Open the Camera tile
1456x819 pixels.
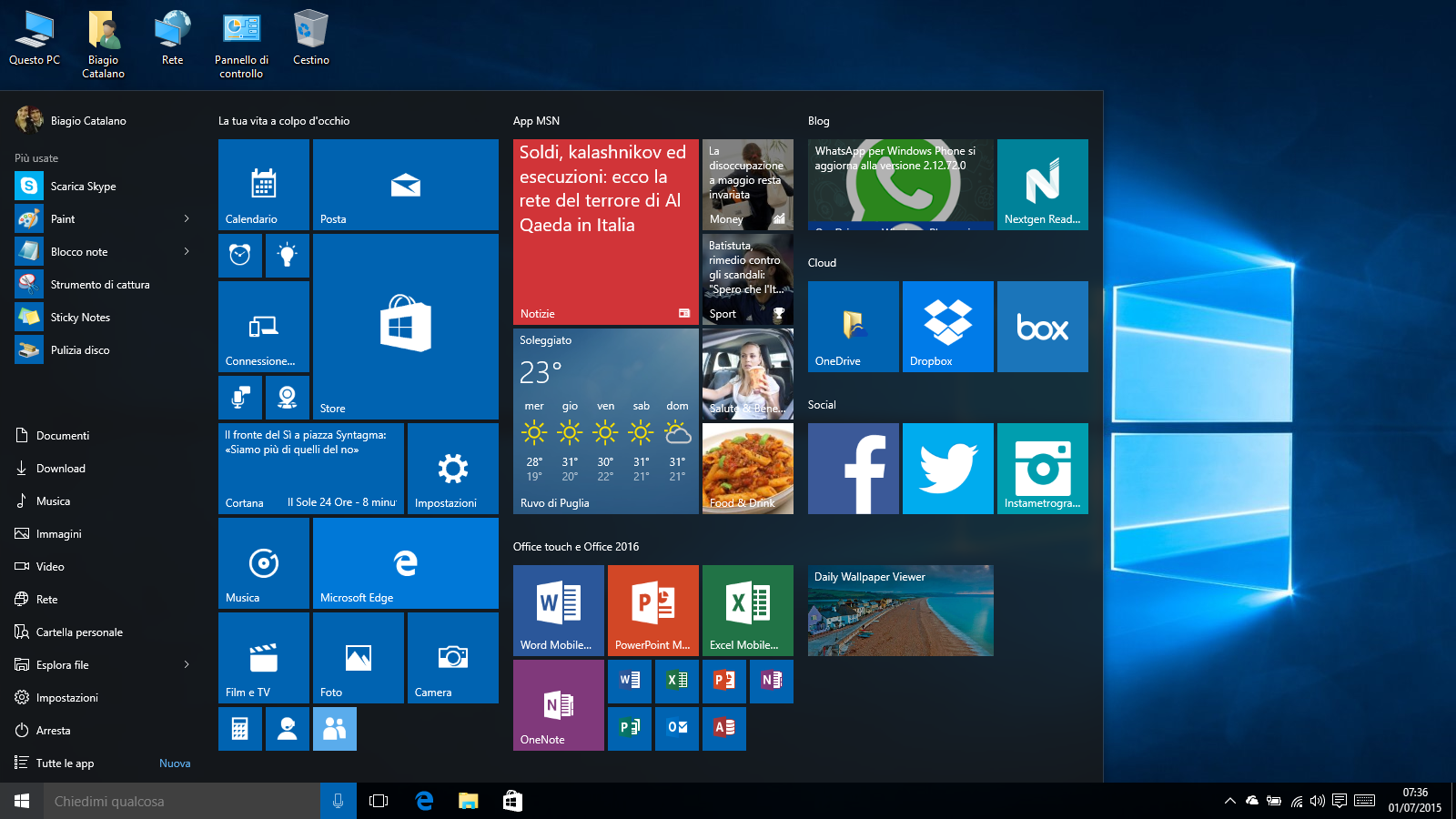coord(453,658)
